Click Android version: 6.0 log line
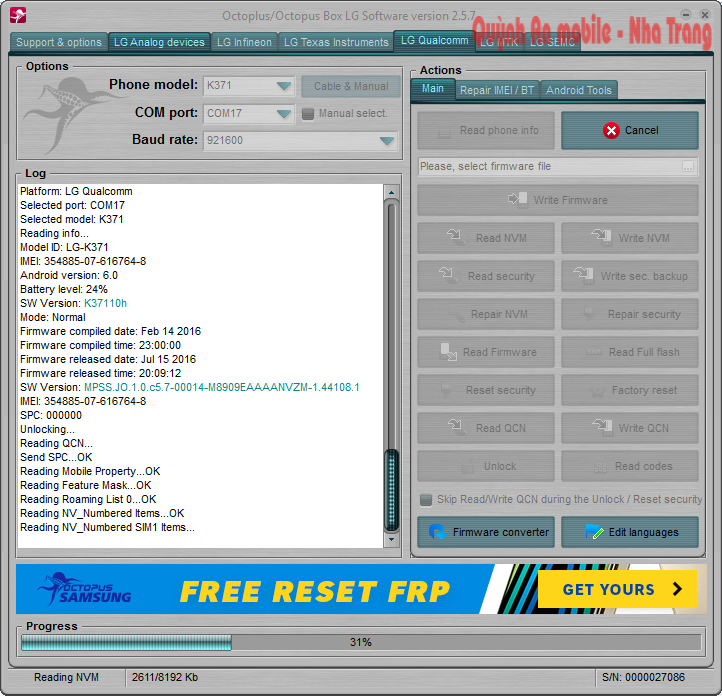Screen dimensions: 722x696 tap(69, 275)
